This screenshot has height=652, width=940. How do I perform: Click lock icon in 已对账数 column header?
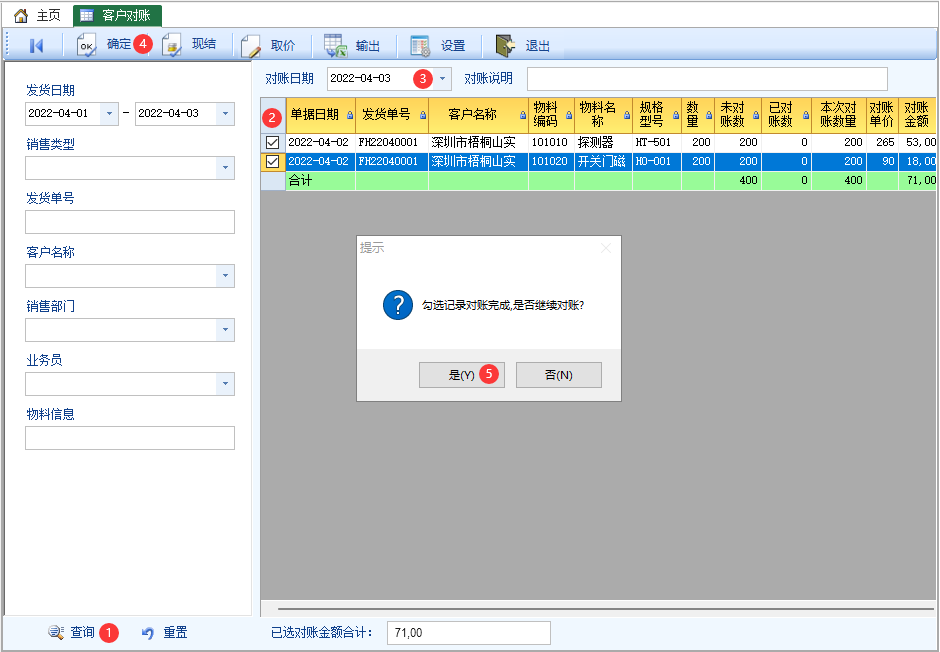click(x=806, y=115)
